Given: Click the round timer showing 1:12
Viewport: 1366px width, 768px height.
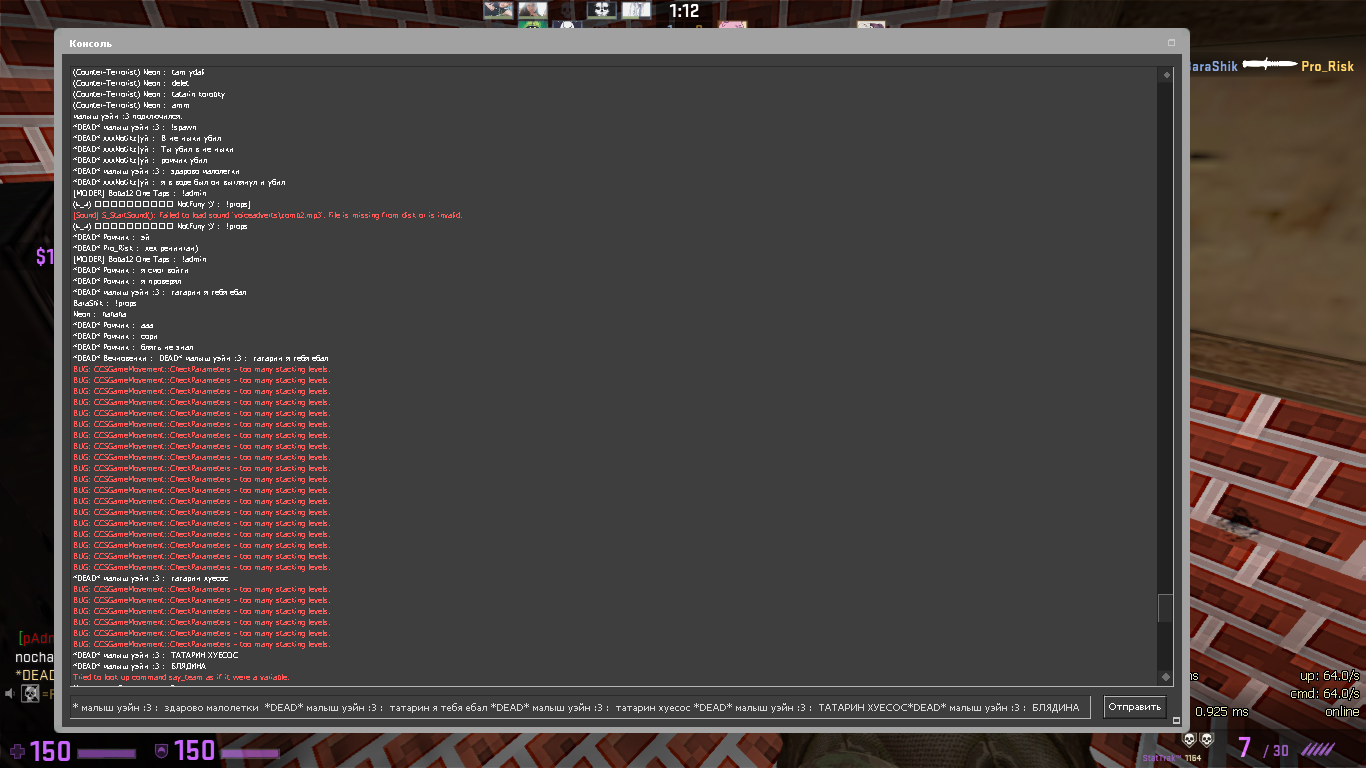Looking at the screenshot, I should point(684,11).
